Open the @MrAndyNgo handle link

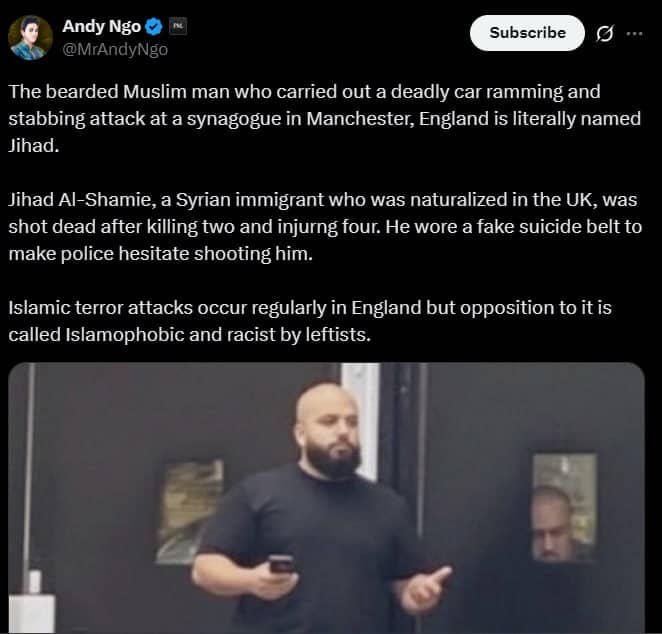[x=115, y=49]
